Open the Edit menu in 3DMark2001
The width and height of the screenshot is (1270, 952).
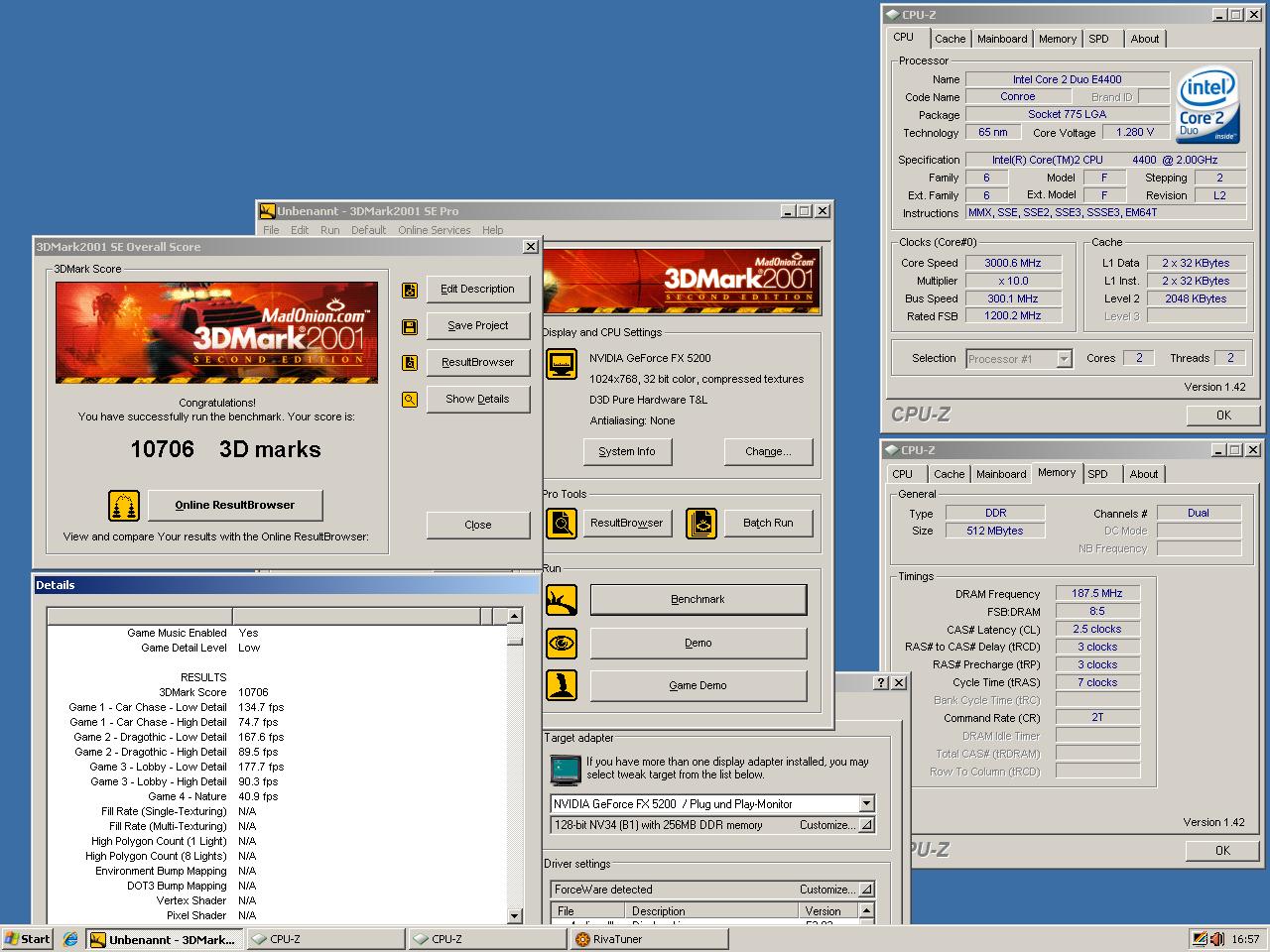(x=300, y=230)
